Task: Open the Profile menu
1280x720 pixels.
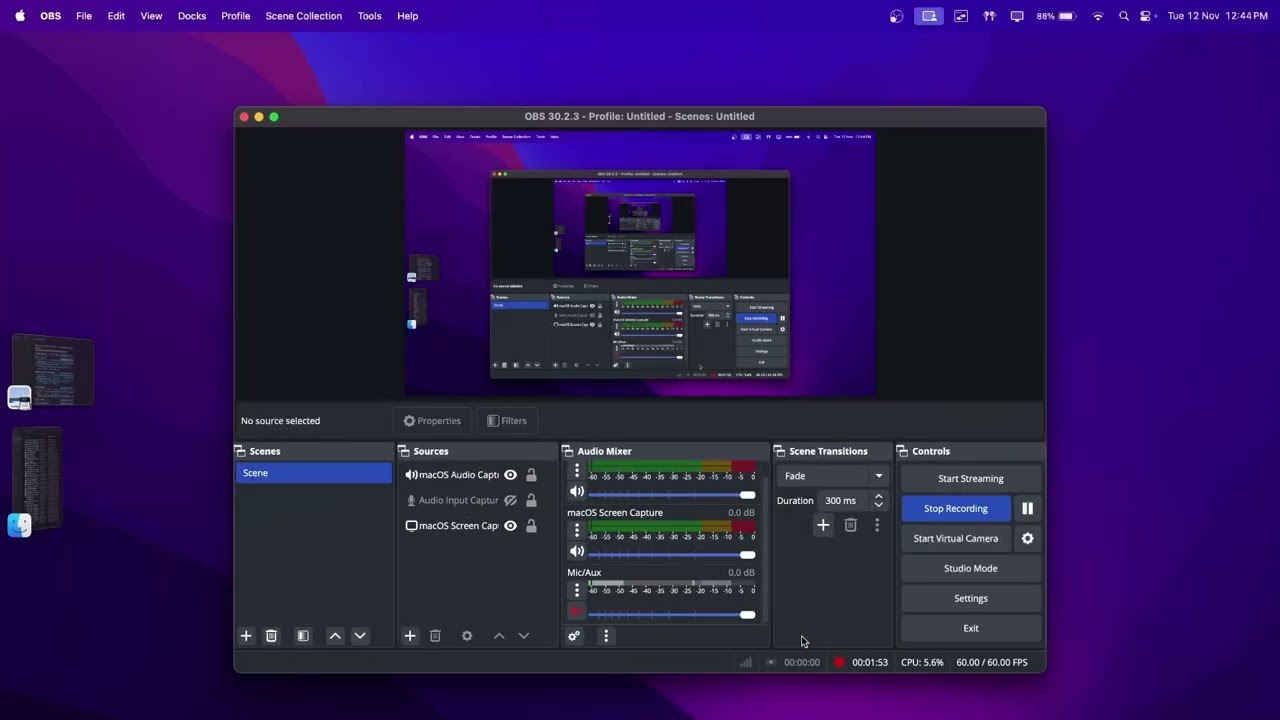Action: (x=236, y=16)
